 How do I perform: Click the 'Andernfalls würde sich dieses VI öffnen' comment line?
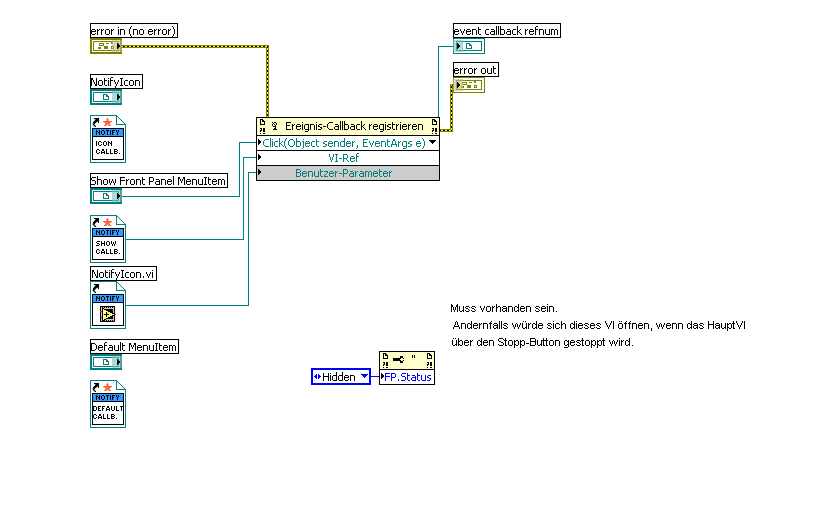point(599,325)
